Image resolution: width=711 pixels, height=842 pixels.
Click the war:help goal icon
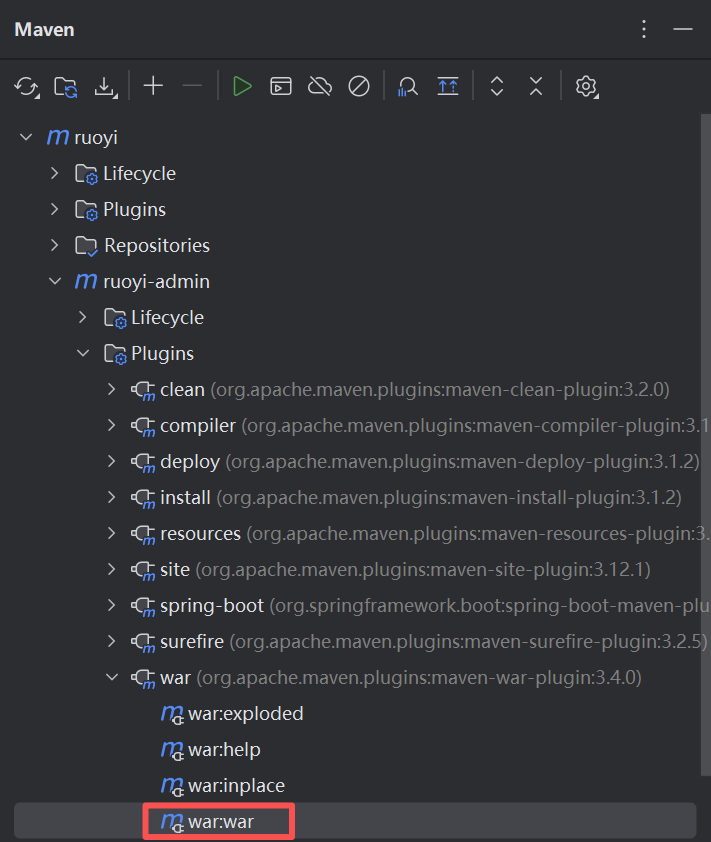[x=172, y=750]
